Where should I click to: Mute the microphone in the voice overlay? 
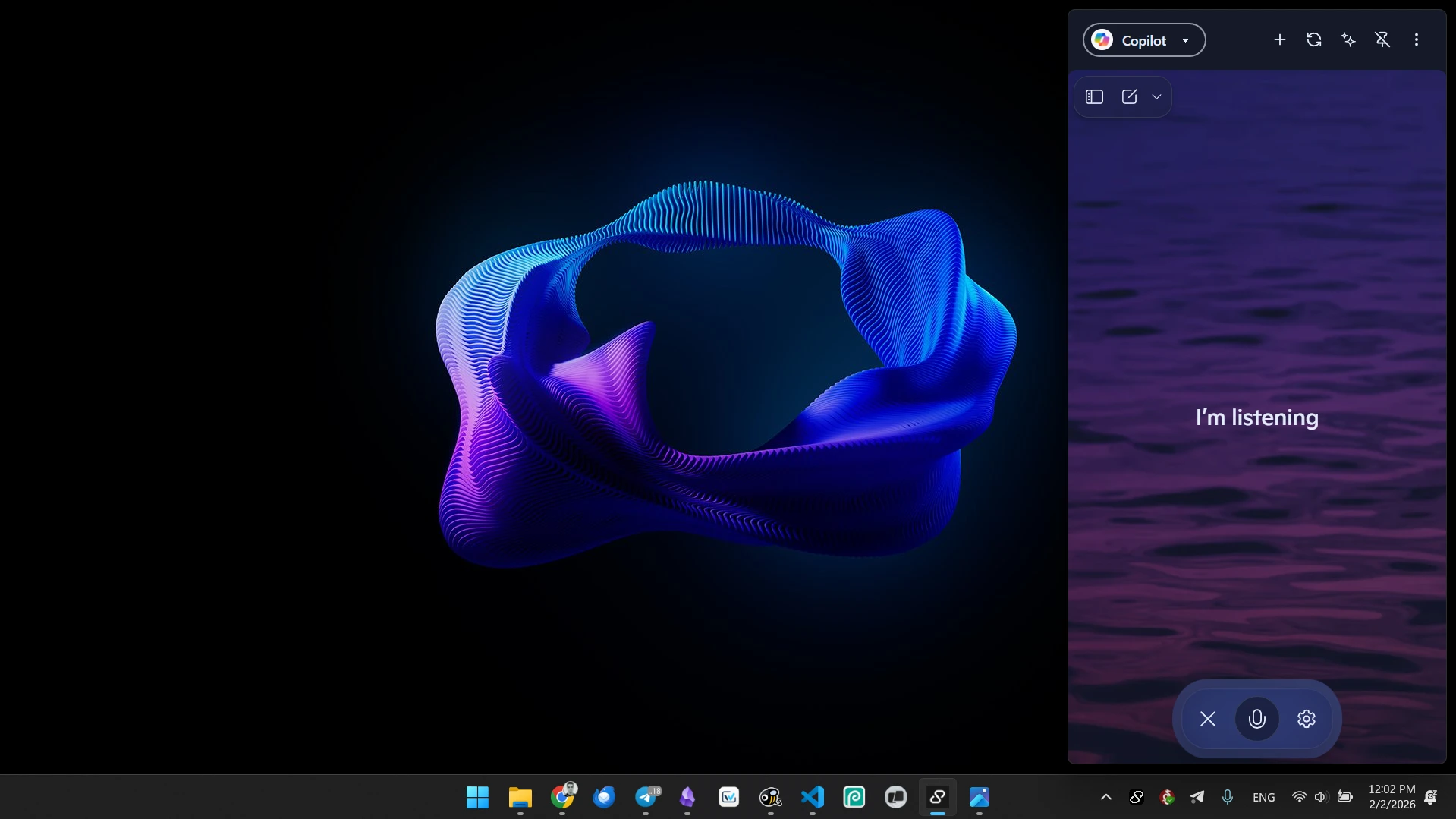[x=1256, y=718]
